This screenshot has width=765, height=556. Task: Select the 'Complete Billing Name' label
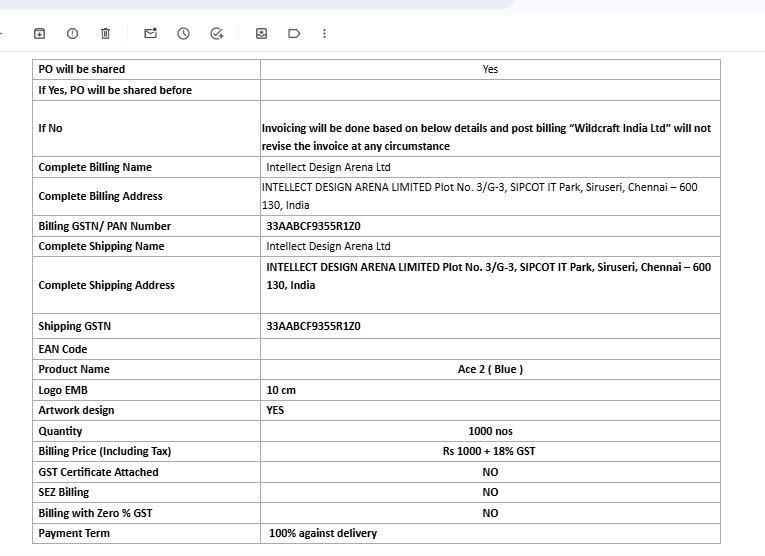tap(95, 167)
